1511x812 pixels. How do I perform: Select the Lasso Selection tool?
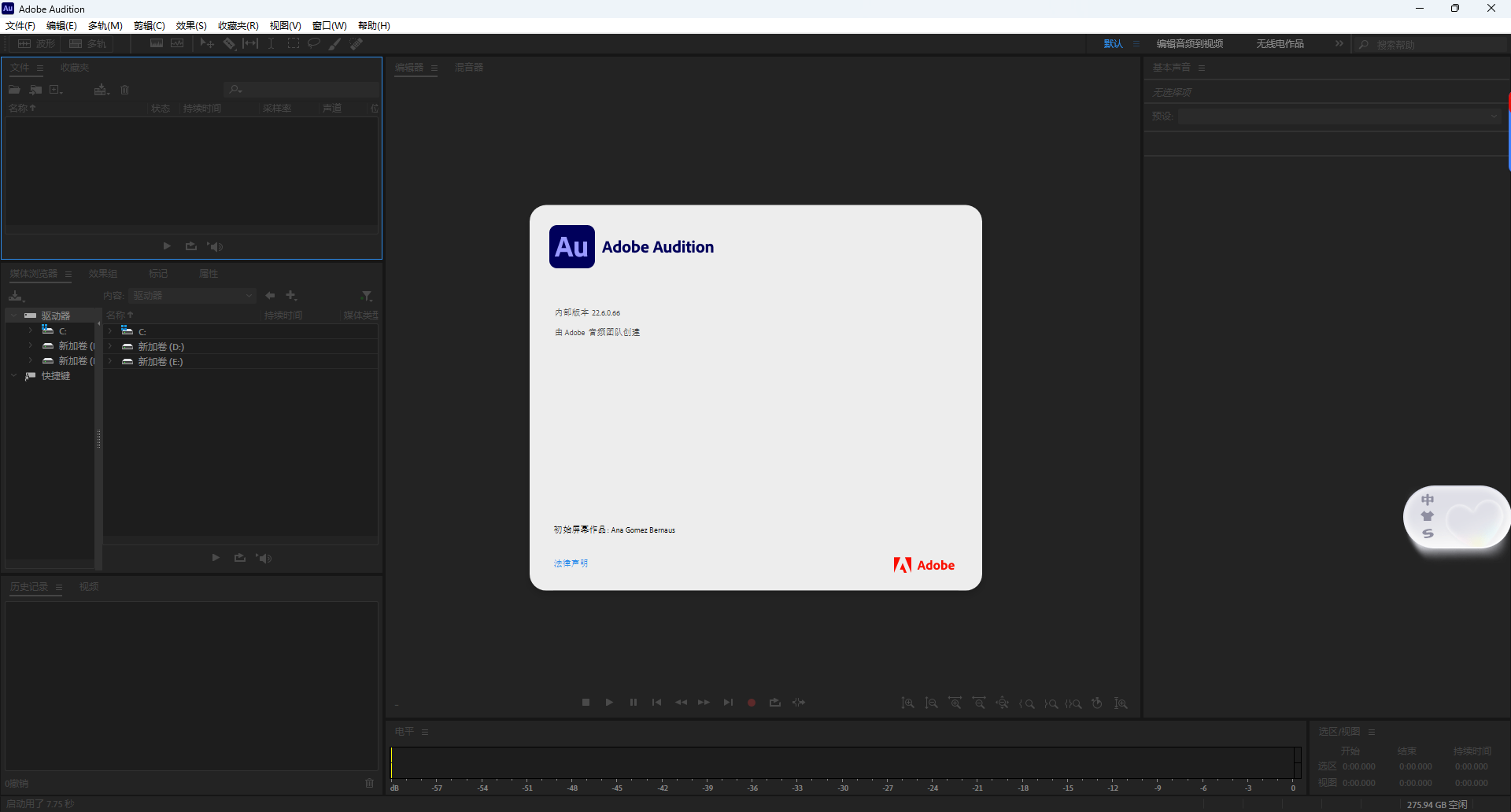[x=313, y=43]
